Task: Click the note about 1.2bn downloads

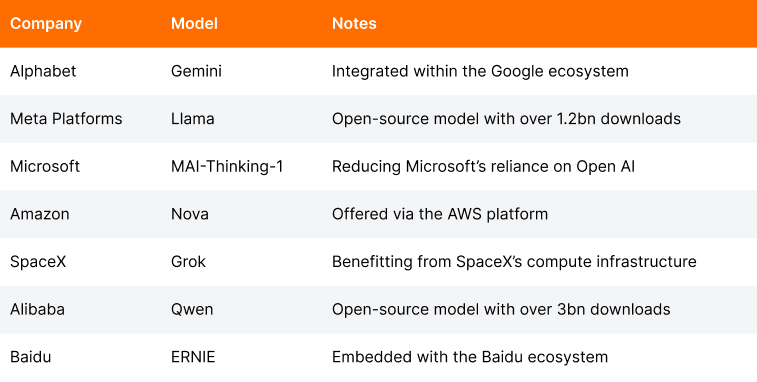Action: (x=506, y=119)
